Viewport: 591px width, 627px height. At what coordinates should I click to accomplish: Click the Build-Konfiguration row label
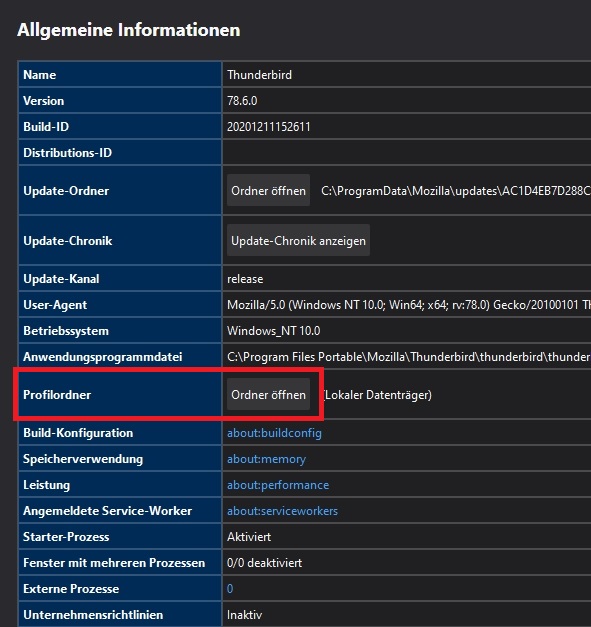point(78,433)
